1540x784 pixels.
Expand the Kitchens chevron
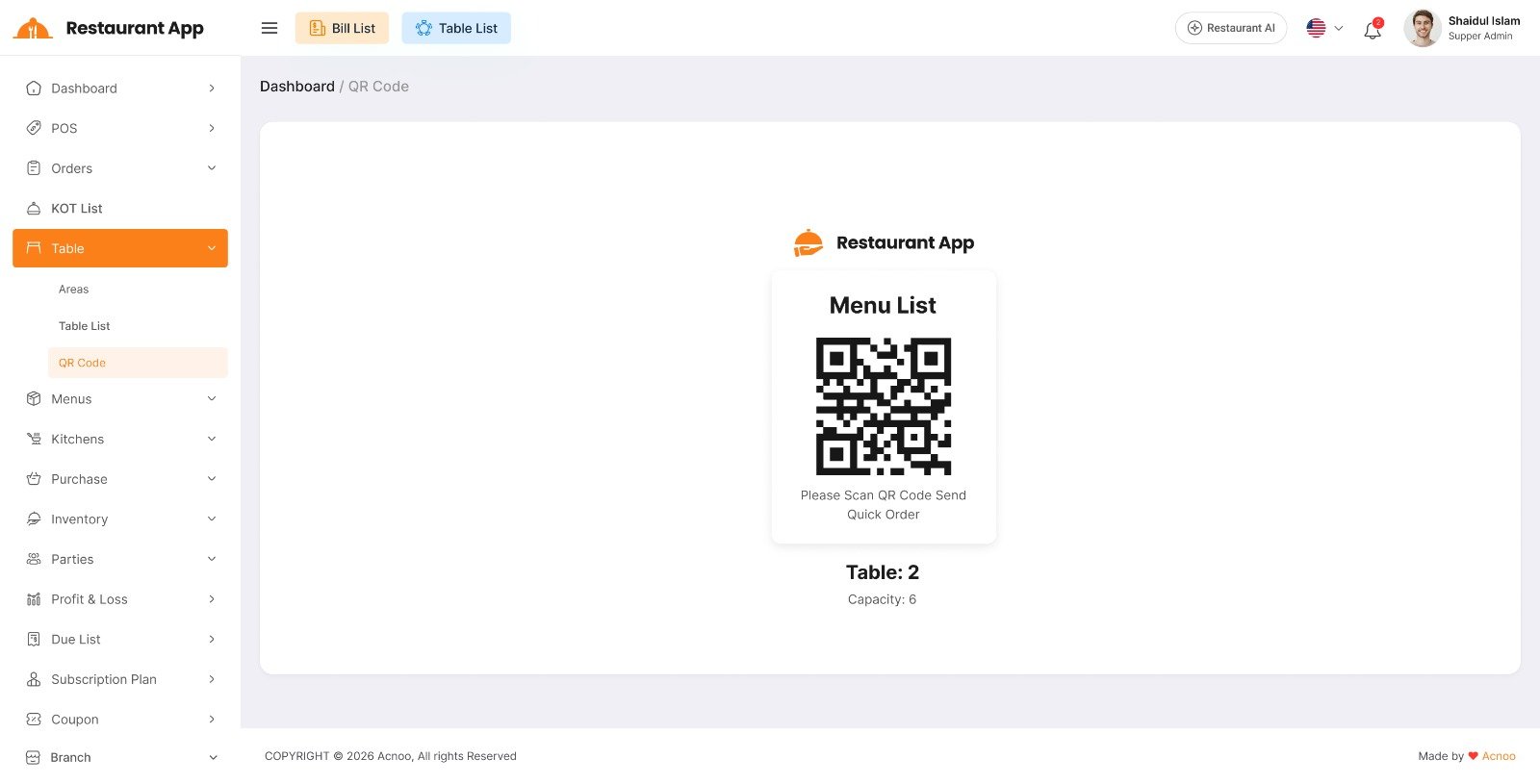212,440
